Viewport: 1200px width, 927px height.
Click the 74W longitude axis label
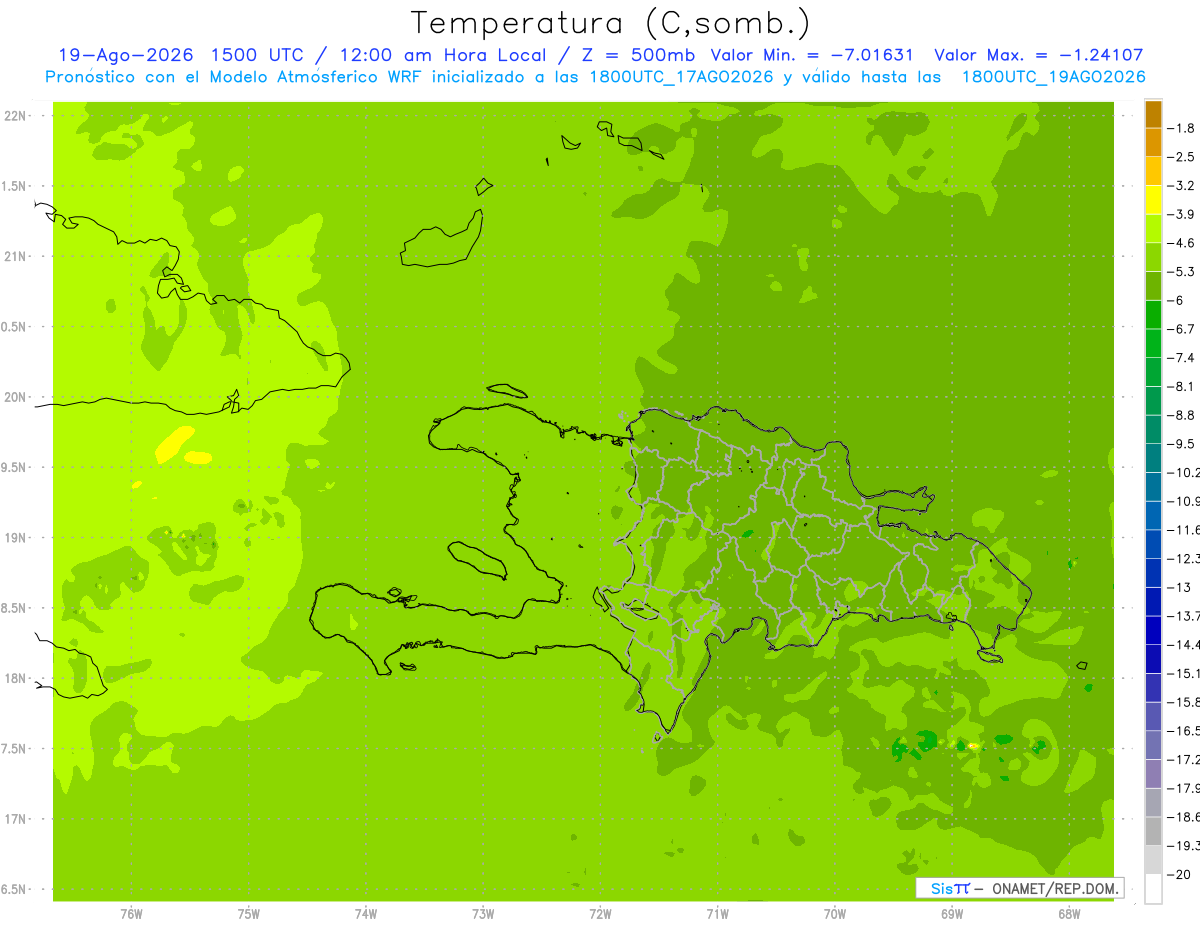[366, 914]
